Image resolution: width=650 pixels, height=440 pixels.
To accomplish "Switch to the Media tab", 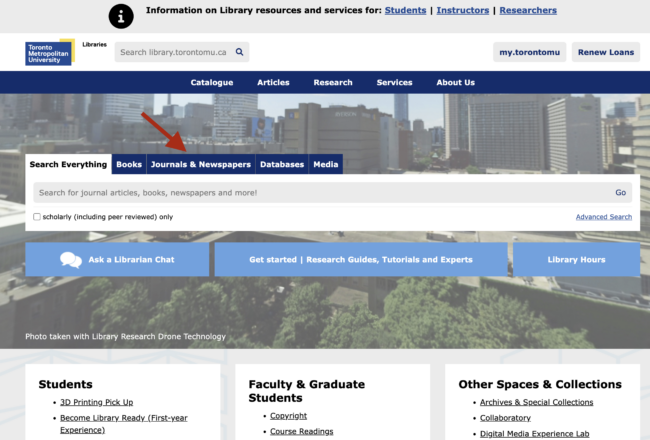I will pos(325,164).
